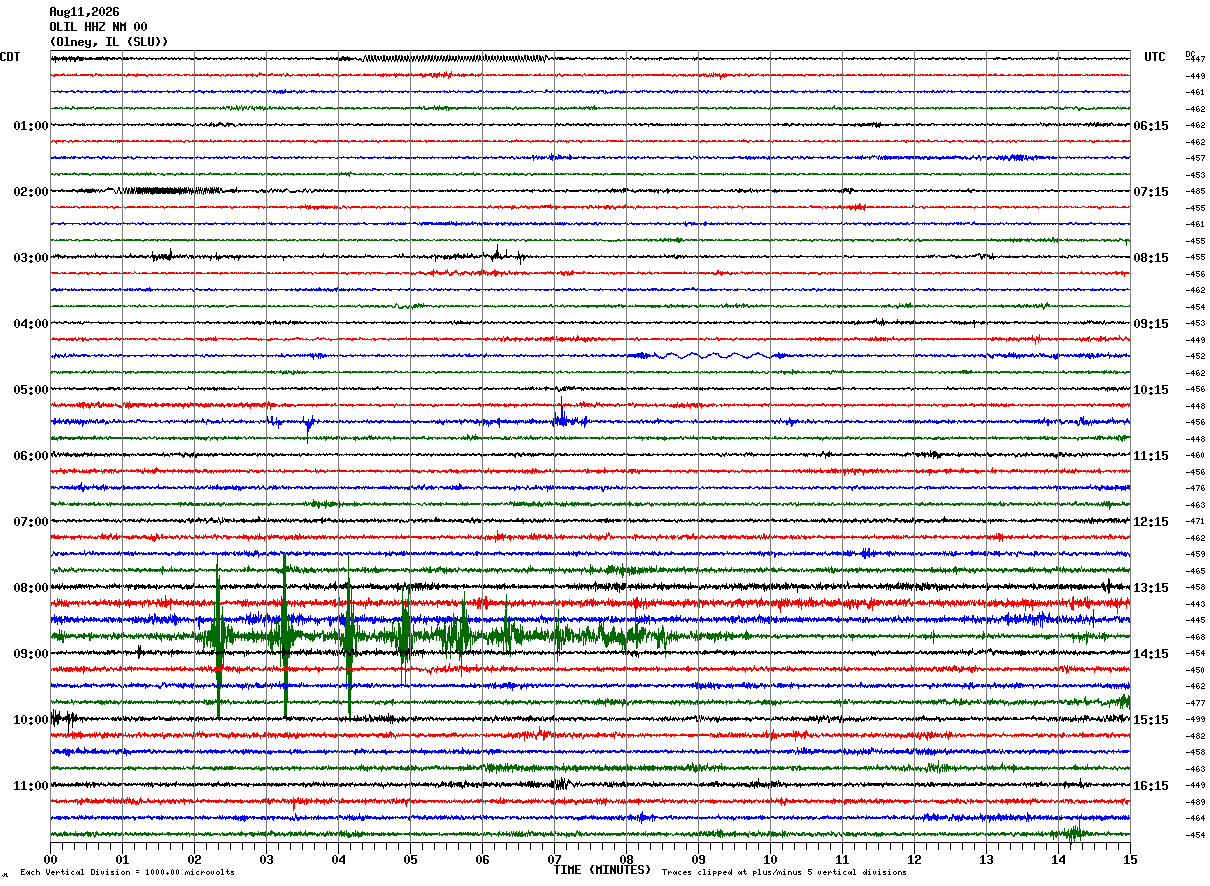Click the -485 DC offset value
The image size is (1210, 886).
pyautogui.click(x=1195, y=191)
